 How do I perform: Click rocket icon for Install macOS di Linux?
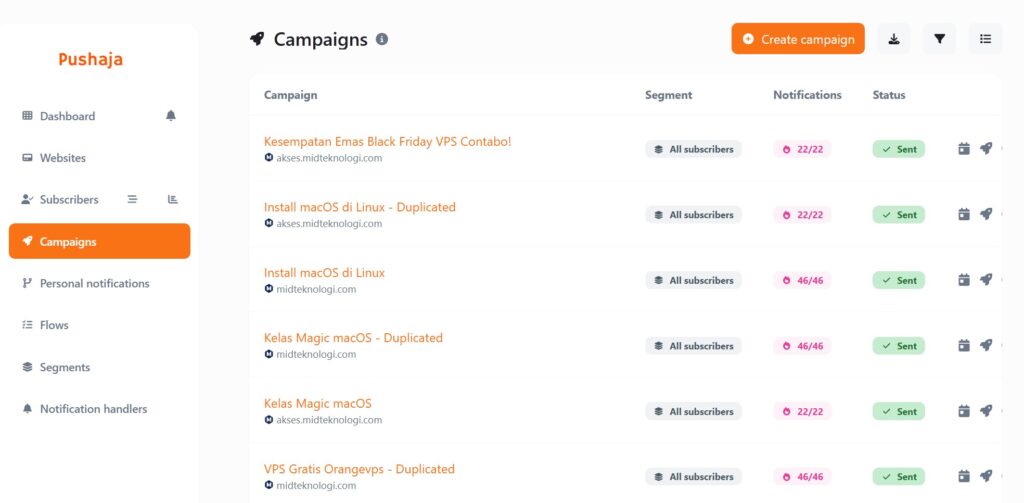pos(986,280)
